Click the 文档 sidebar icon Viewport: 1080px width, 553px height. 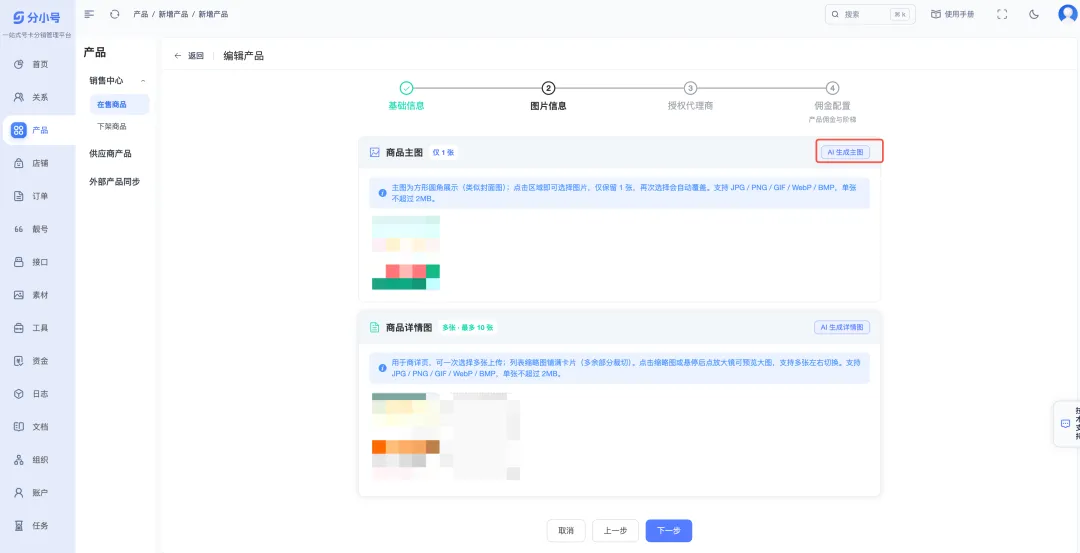(19, 427)
